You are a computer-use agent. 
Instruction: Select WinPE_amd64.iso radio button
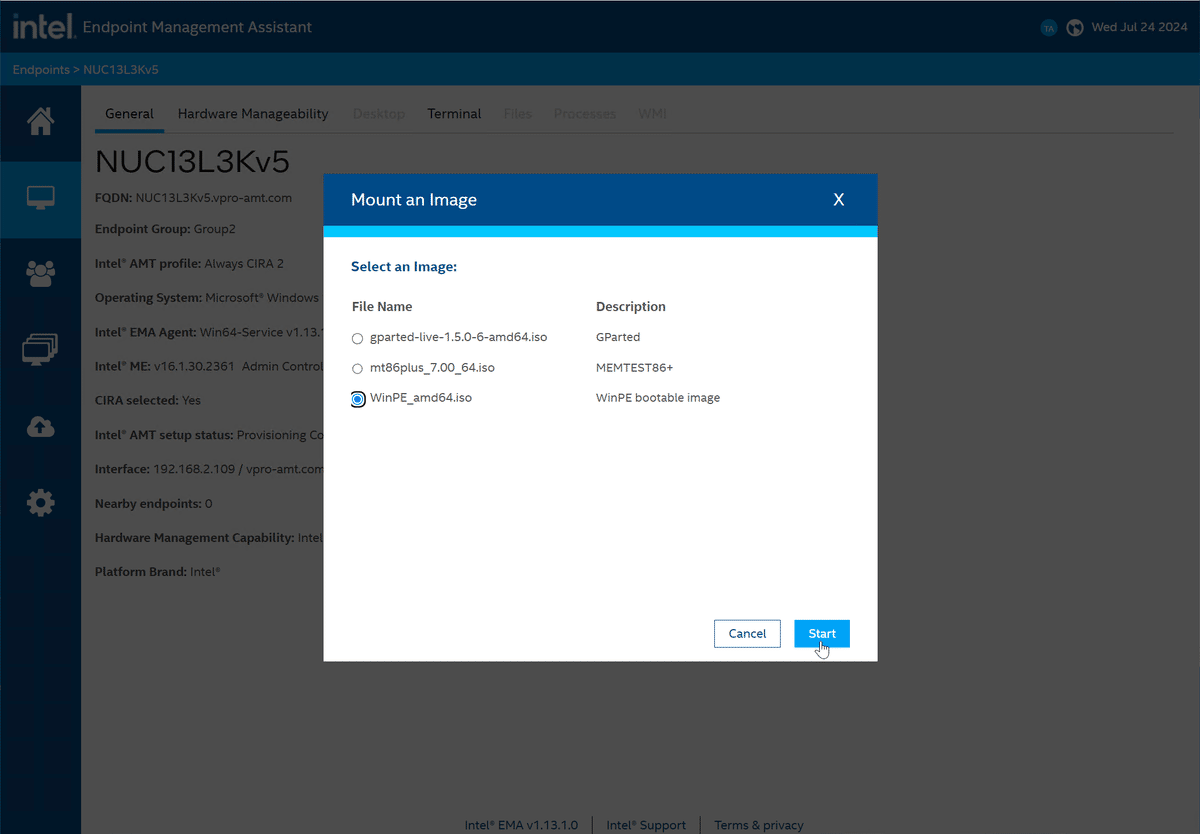click(x=358, y=399)
